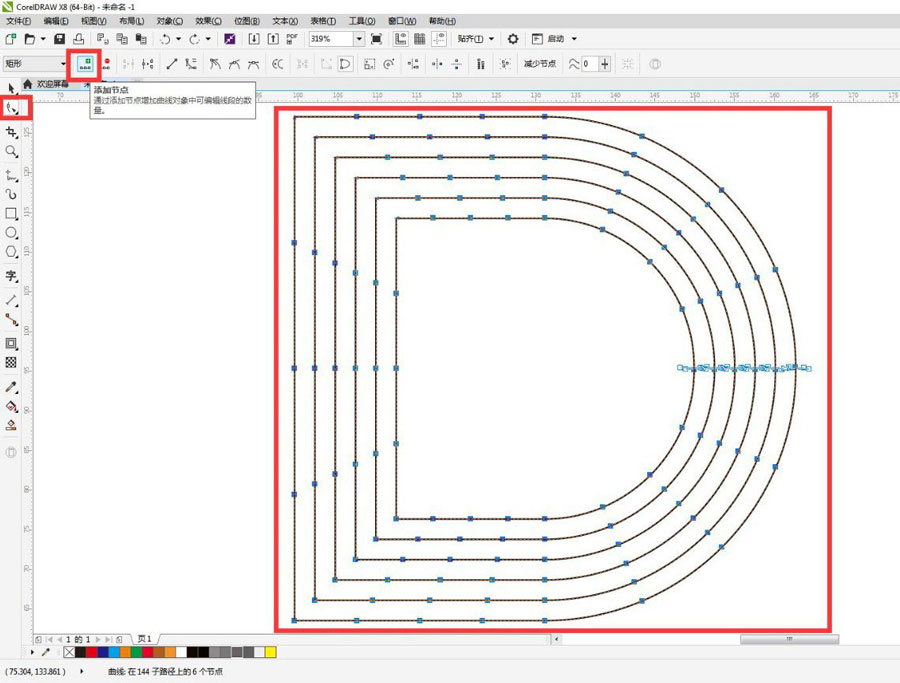Select the Rectangle tool
Image resolution: width=900 pixels, height=683 pixels.
pos(11,213)
